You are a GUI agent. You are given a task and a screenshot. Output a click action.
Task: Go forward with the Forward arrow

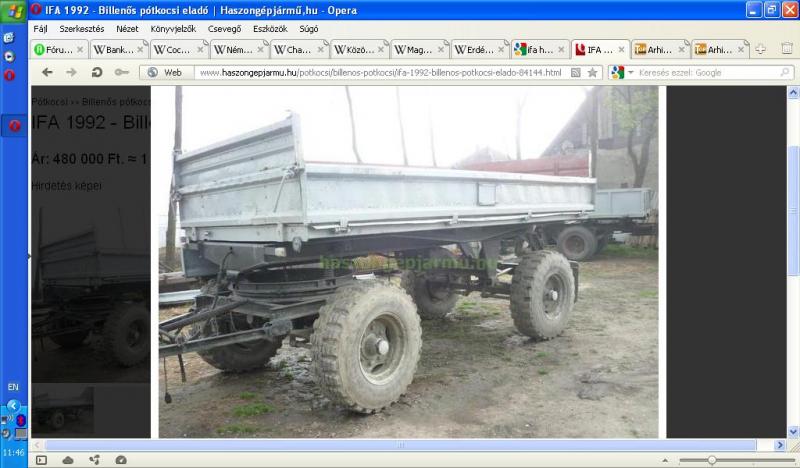[x=71, y=72]
